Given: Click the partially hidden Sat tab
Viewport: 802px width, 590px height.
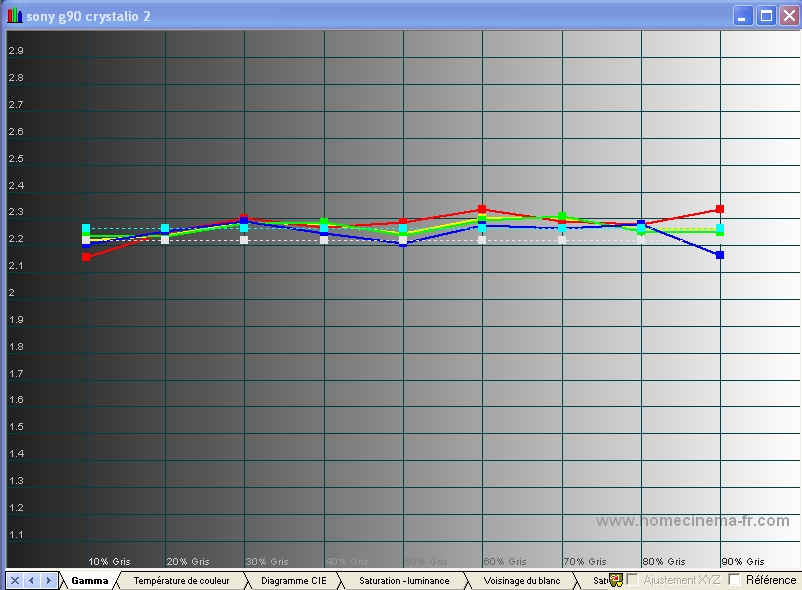Looking at the screenshot, I should coord(599,581).
